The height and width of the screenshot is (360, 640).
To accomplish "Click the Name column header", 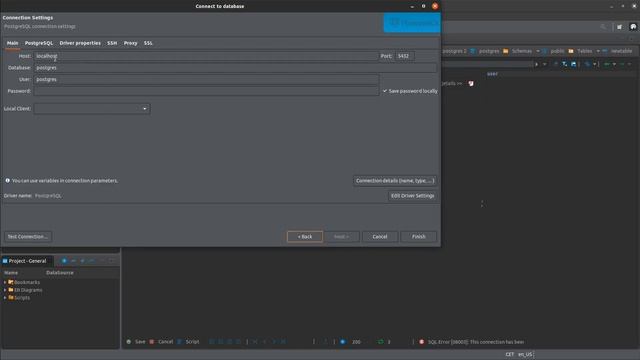I will tap(11, 273).
